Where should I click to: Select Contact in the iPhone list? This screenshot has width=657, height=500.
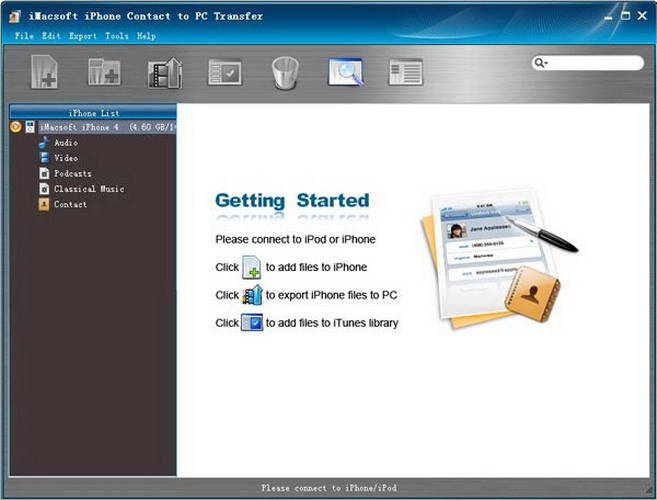coord(70,205)
